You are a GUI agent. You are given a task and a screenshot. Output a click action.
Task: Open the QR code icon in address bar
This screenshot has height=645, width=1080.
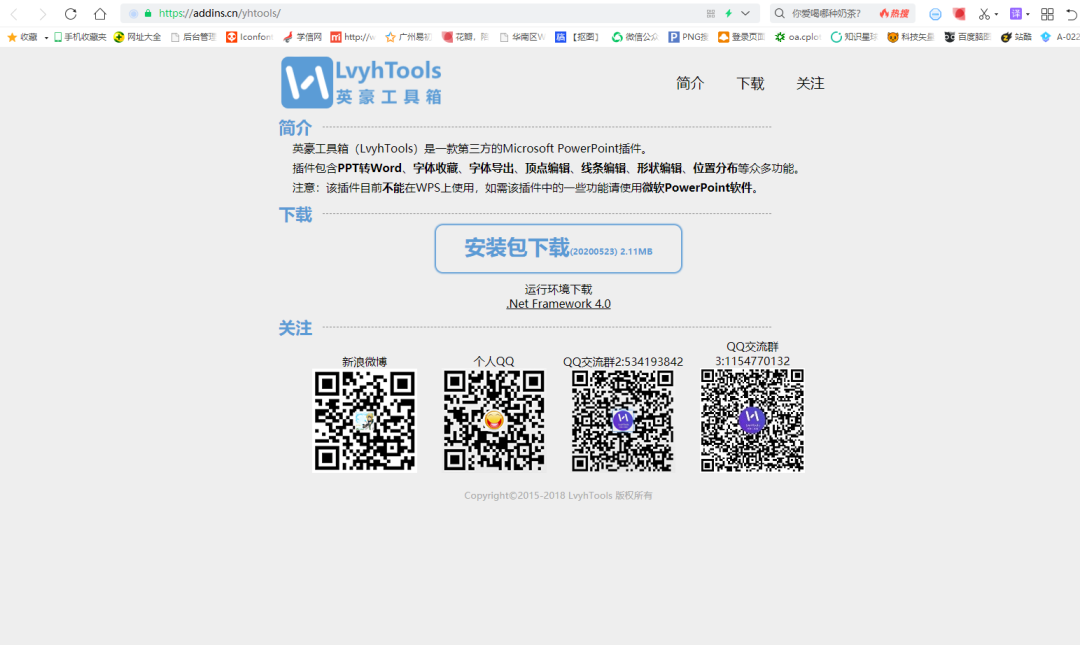(x=711, y=13)
